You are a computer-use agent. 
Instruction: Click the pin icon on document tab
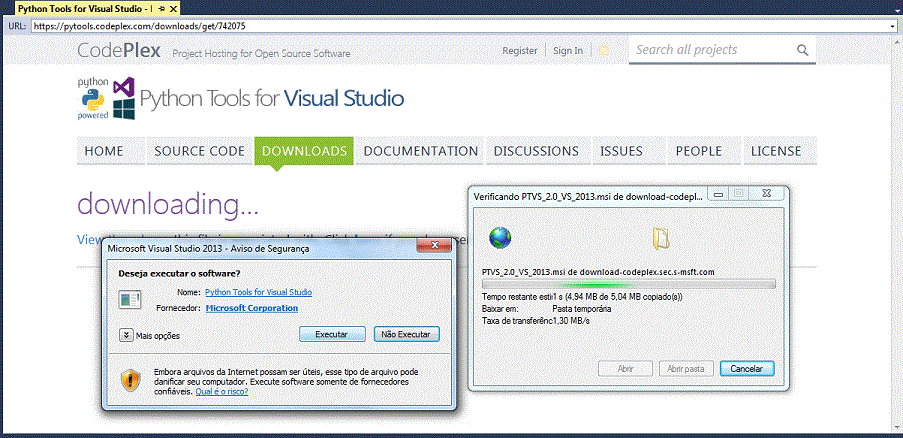[x=161, y=9]
